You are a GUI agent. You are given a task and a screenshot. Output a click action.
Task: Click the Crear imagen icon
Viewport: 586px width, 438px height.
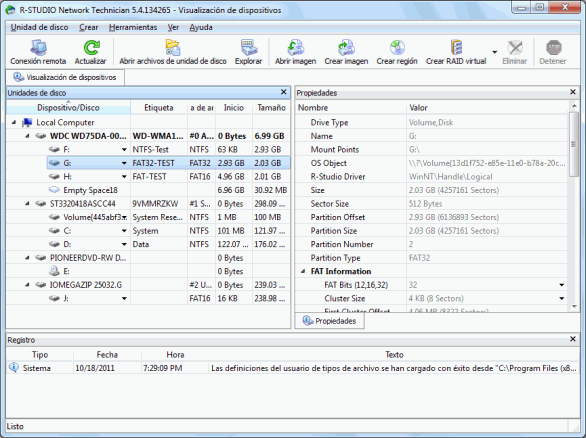tap(346, 48)
